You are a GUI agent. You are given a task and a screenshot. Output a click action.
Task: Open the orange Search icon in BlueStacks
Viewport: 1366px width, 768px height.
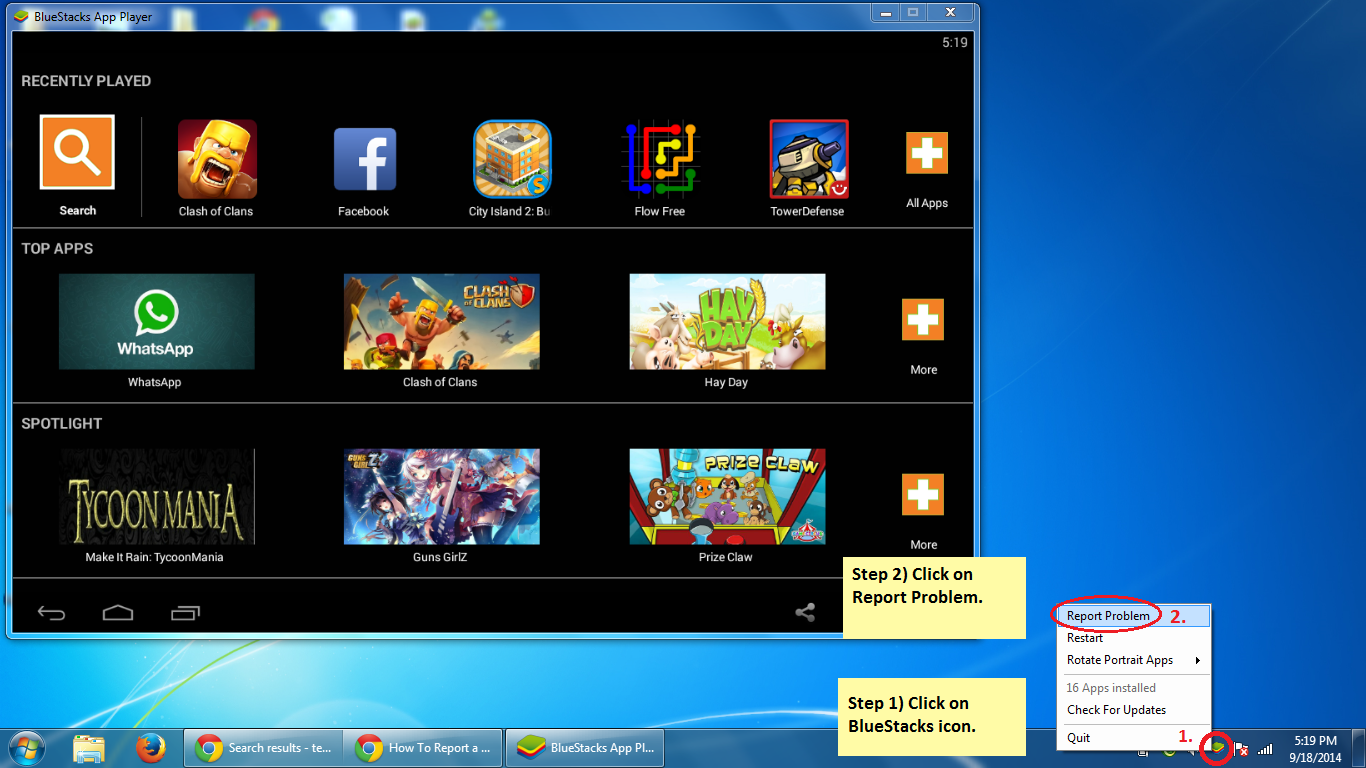[x=77, y=152]
